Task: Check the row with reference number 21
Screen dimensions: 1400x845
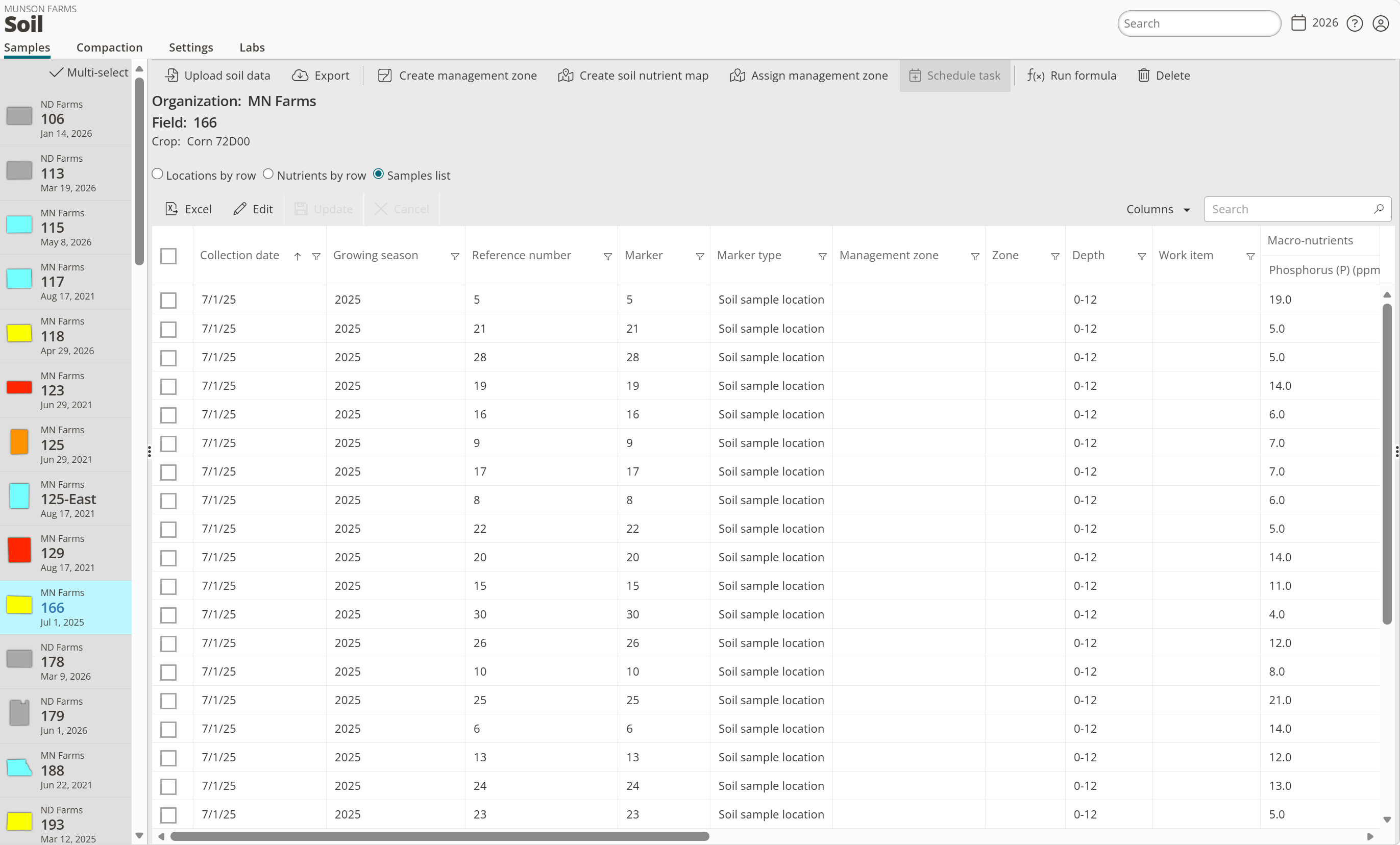Action: [x=168, y=329]
